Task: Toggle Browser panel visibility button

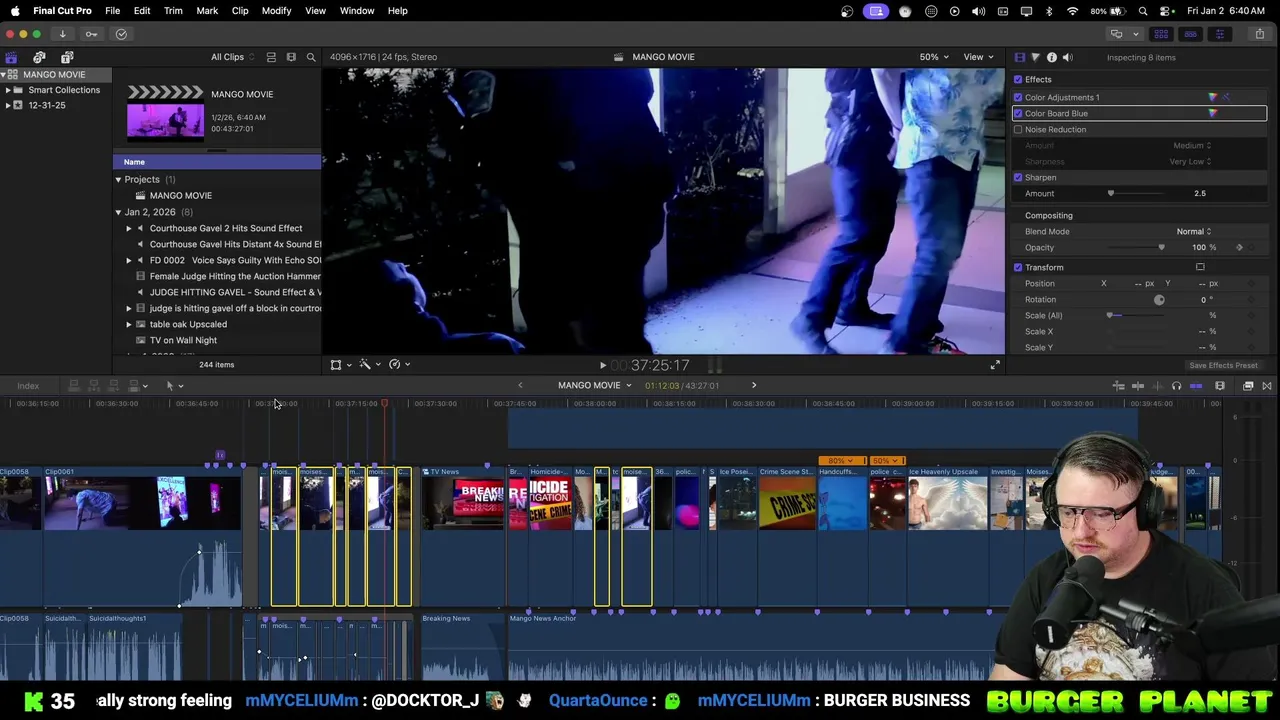Action: point(1162,34)
